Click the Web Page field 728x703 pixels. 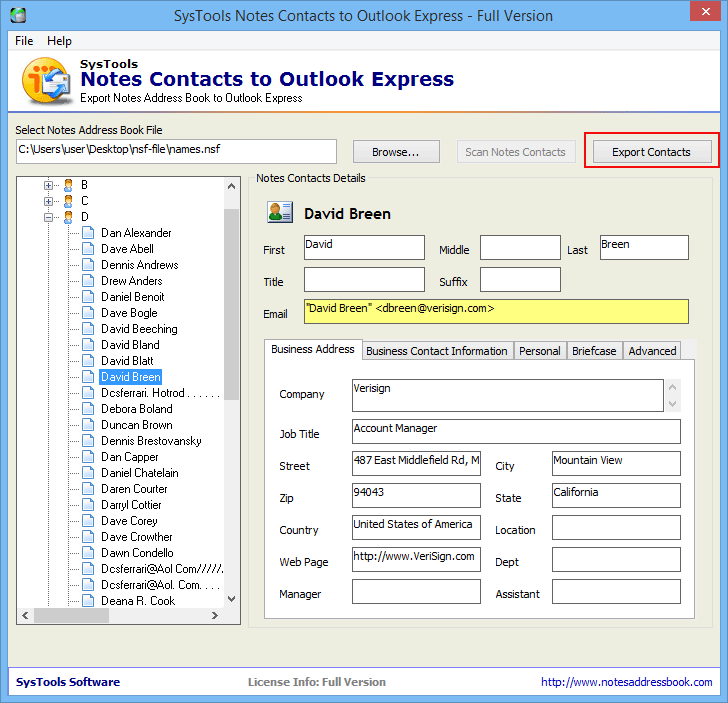(416, 559)
